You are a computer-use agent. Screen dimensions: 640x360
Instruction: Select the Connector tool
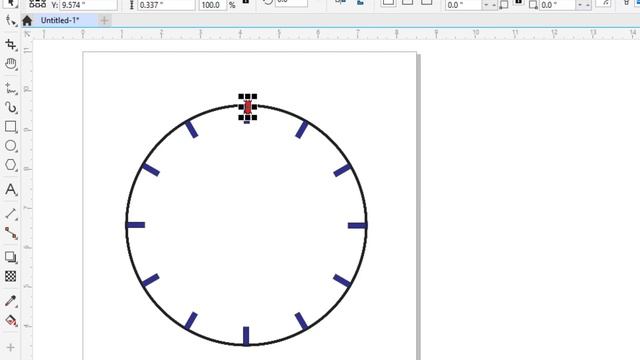pyautogui.click(x=11, y=233)
